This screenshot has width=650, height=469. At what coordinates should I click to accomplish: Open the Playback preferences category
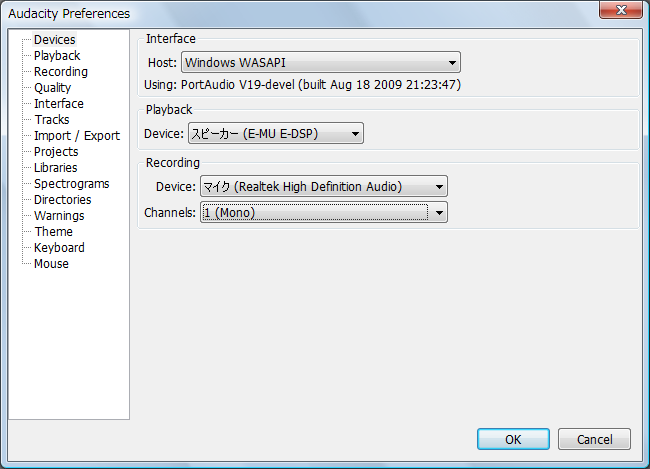pos(57,56)
